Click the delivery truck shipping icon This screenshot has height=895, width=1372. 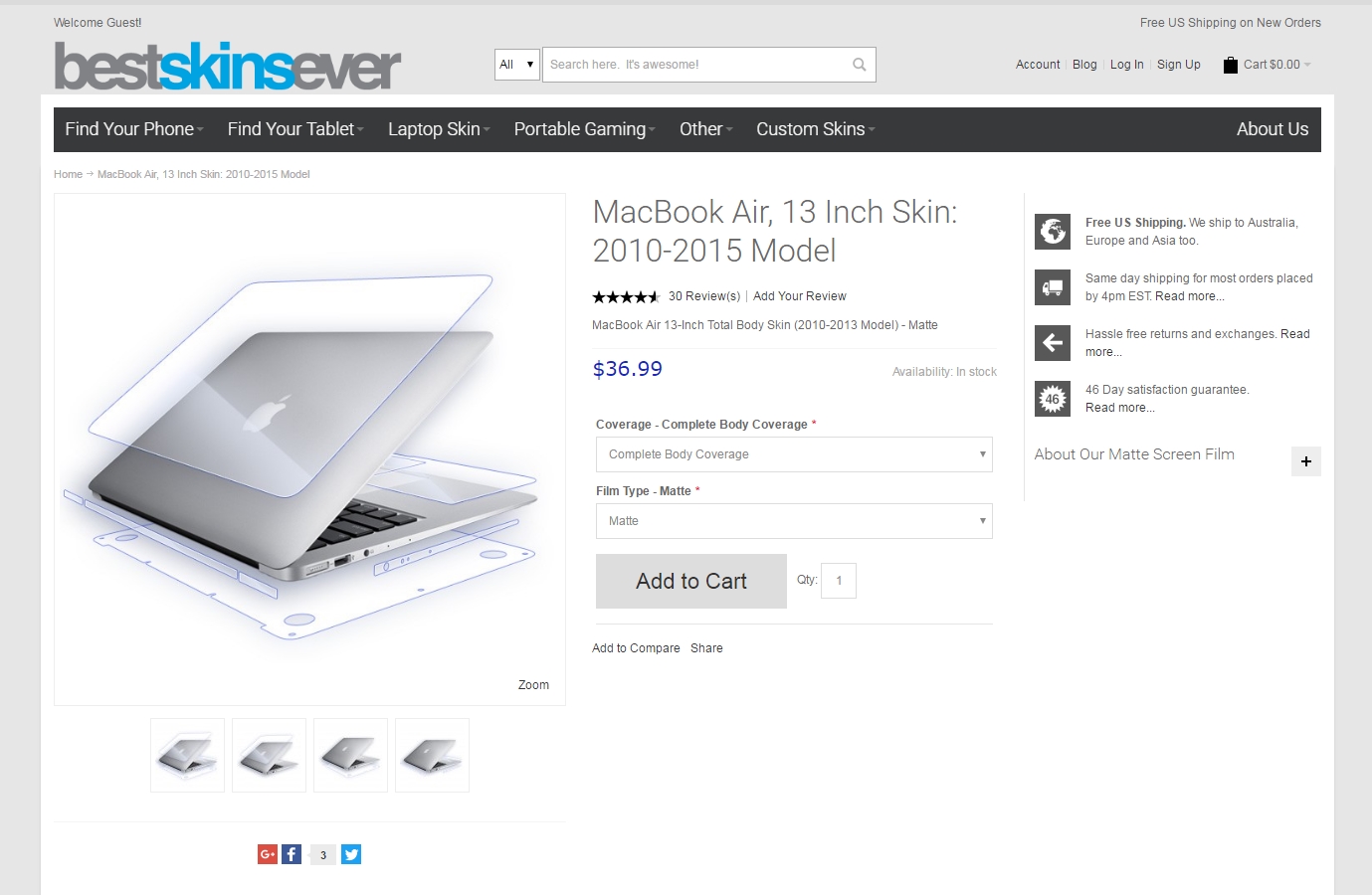(1053, 287)
